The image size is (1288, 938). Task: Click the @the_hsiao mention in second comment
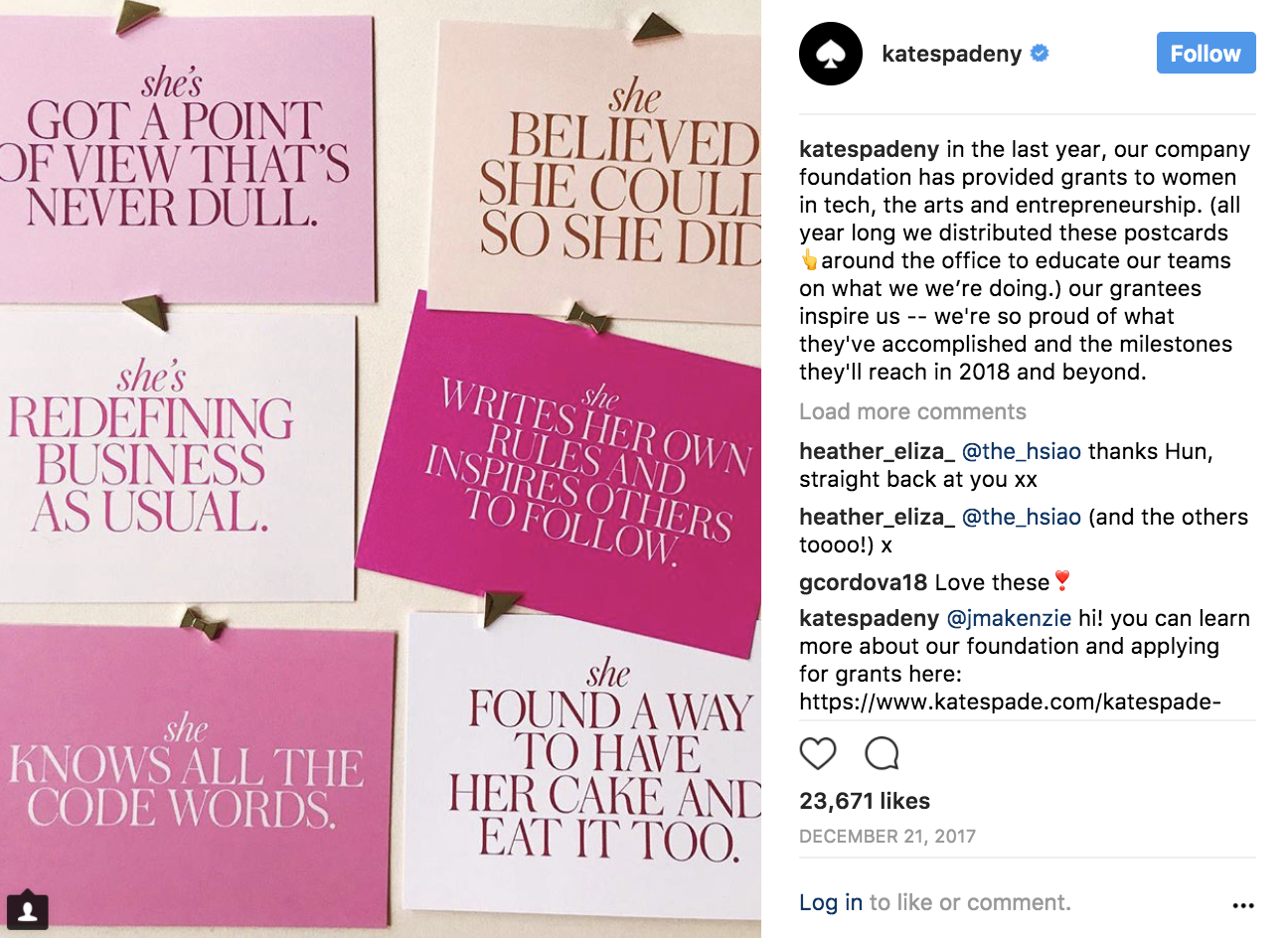point(1021,517)
